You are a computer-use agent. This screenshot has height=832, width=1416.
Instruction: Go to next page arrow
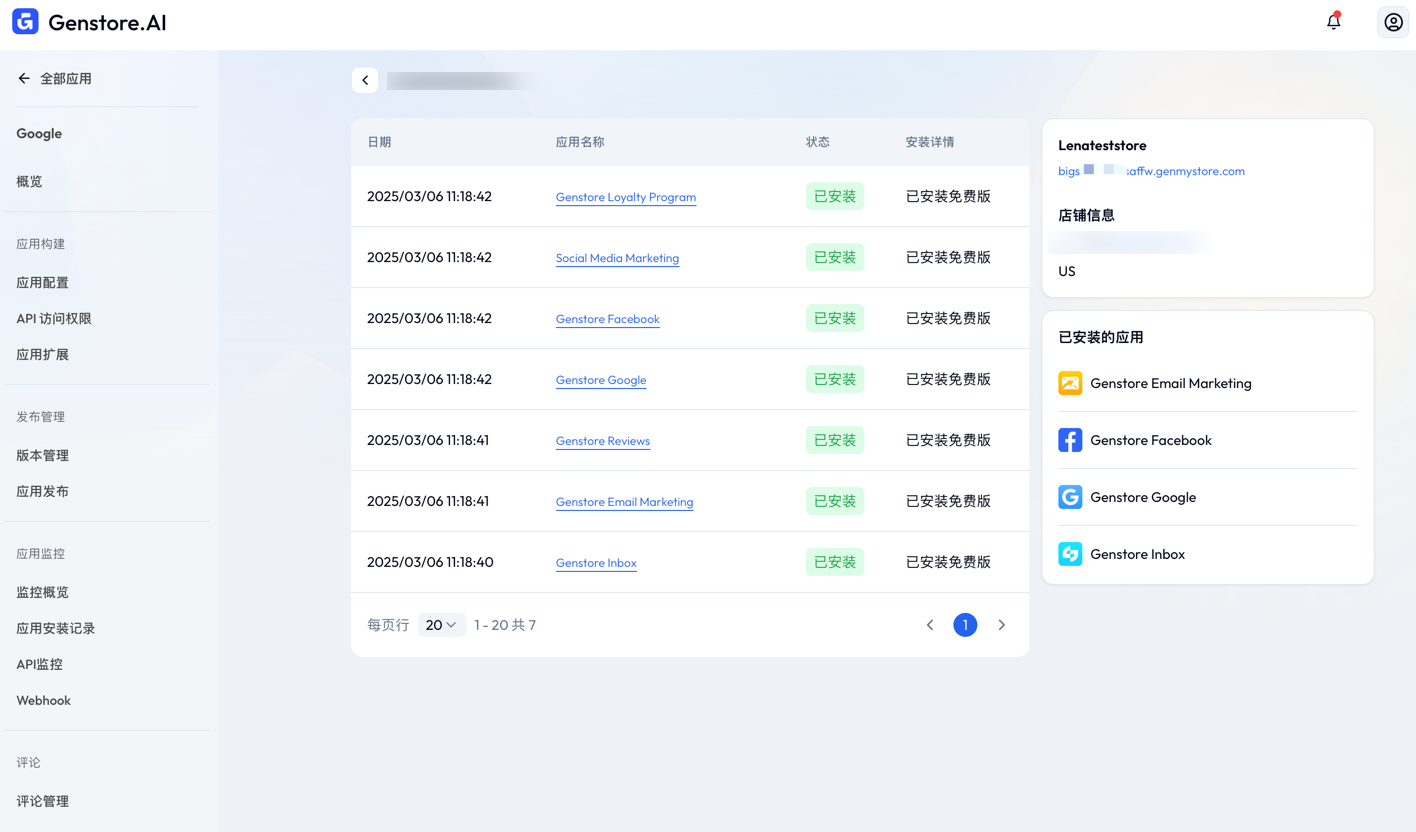click(1001, 625)
